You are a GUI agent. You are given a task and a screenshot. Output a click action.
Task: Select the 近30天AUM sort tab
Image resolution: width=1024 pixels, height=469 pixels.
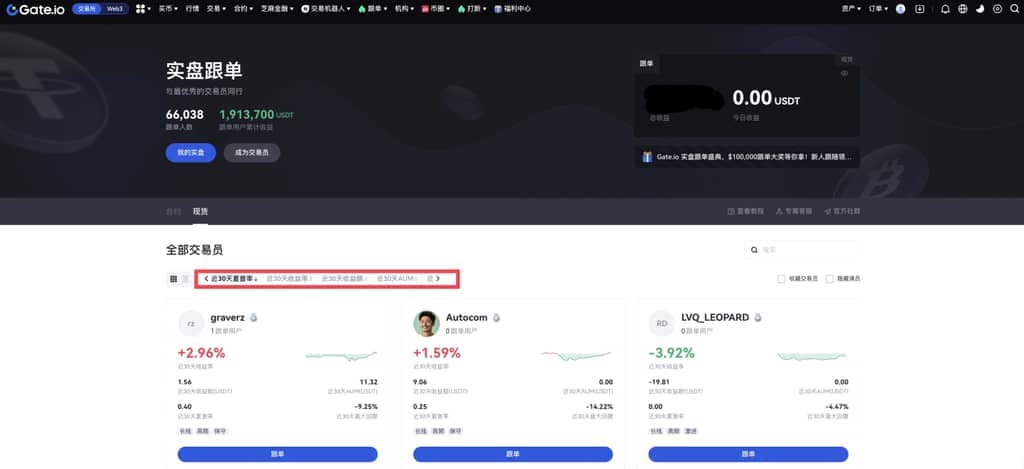(397, 278)
